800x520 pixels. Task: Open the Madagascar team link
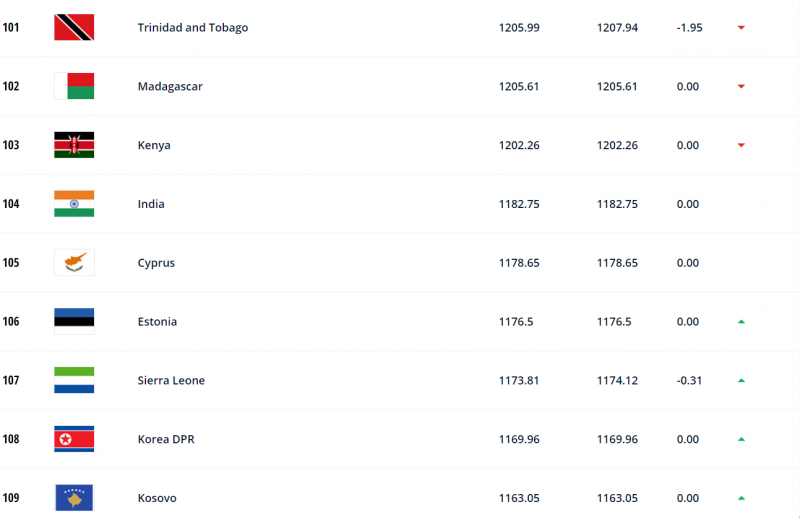pyautogui.click(x=170, y=86)
